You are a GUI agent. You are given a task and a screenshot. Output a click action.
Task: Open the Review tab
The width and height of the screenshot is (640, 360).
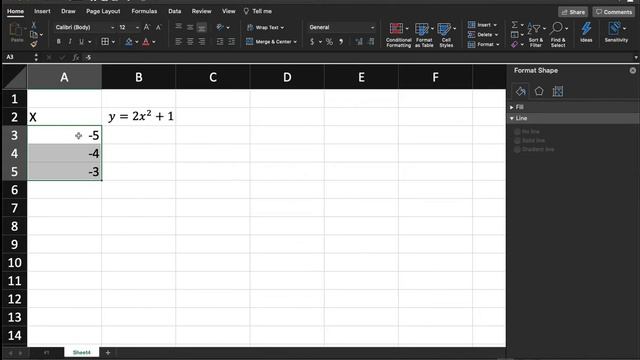202,11
